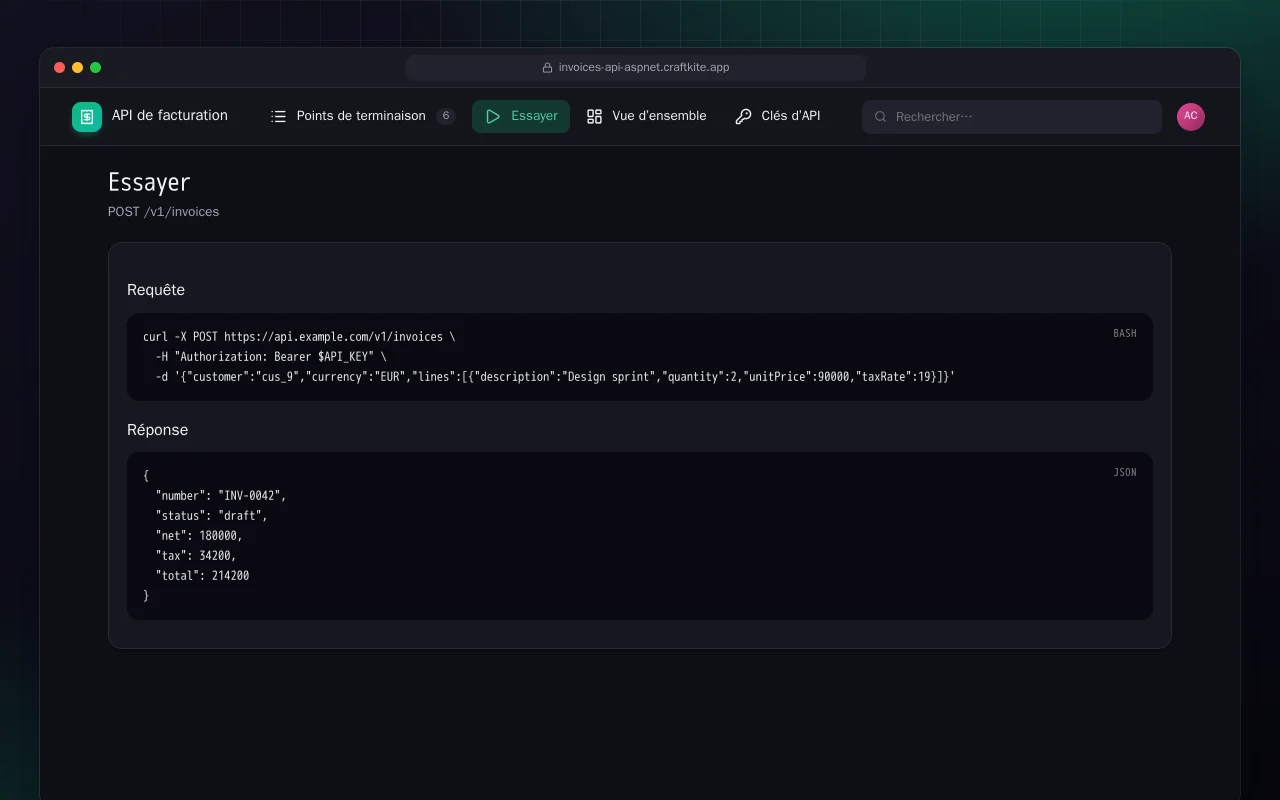The height and width of the screenshot is (800, 1280).
Task: Click the red close window button
Action: (x=60, y=68)
